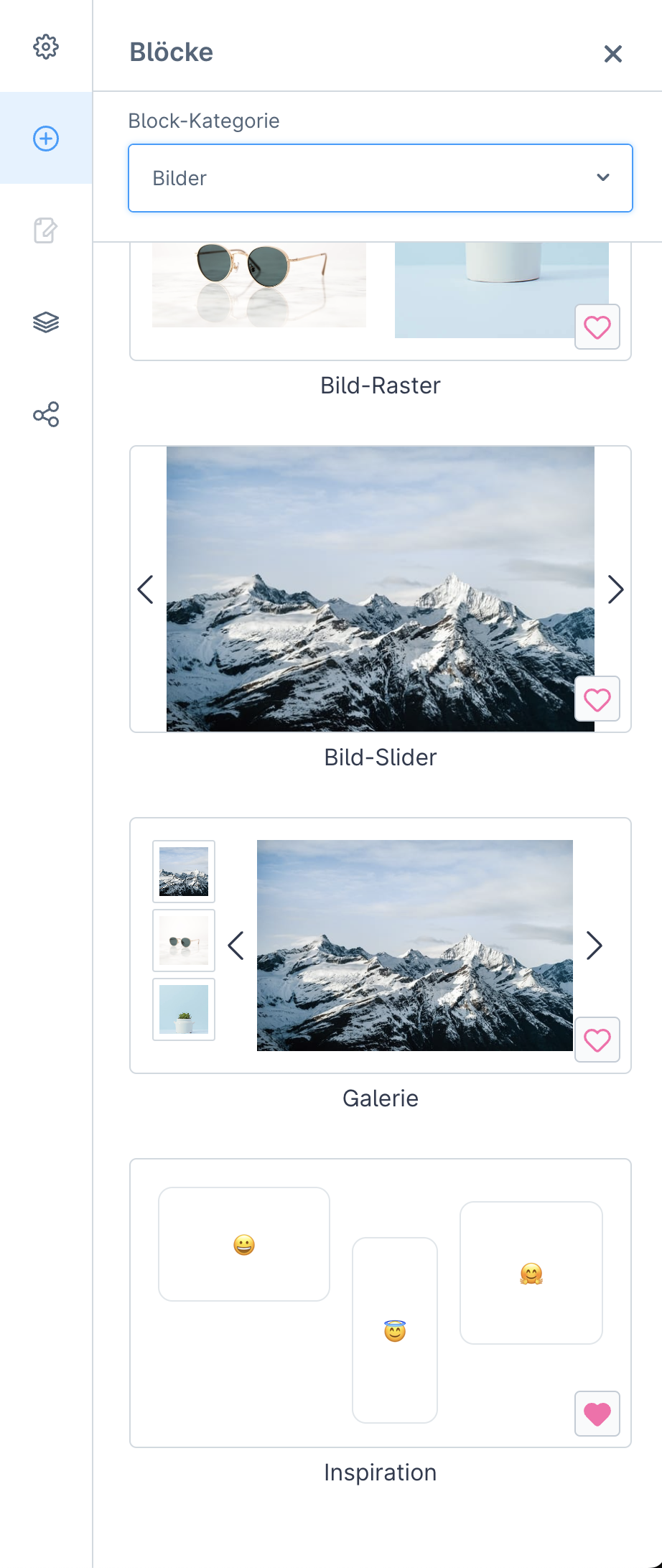Click next arrow in Galerie preview
Screen dimensions: 662x1568
click(594, 946)
